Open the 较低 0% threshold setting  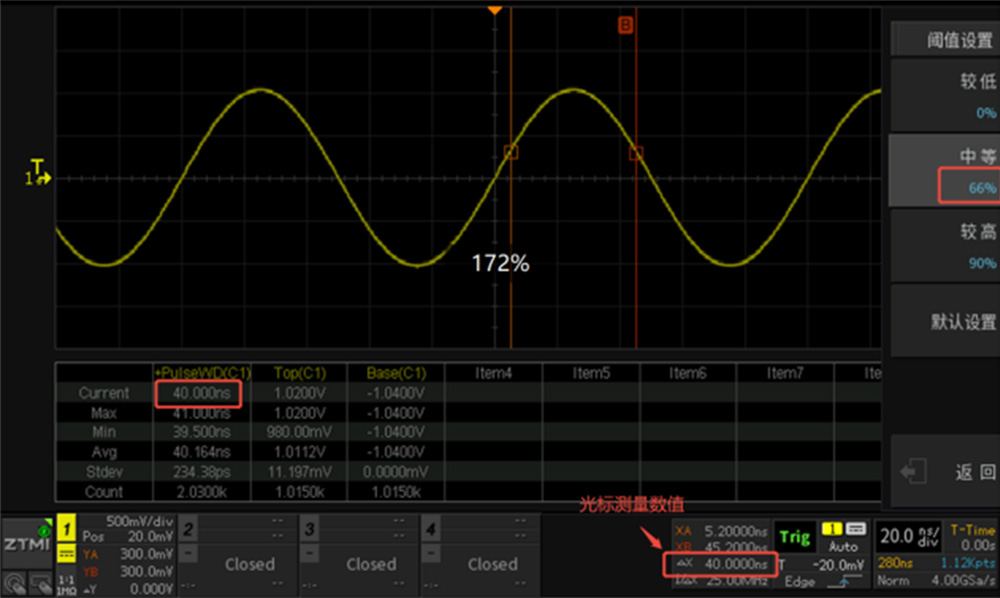click(943, 95)
